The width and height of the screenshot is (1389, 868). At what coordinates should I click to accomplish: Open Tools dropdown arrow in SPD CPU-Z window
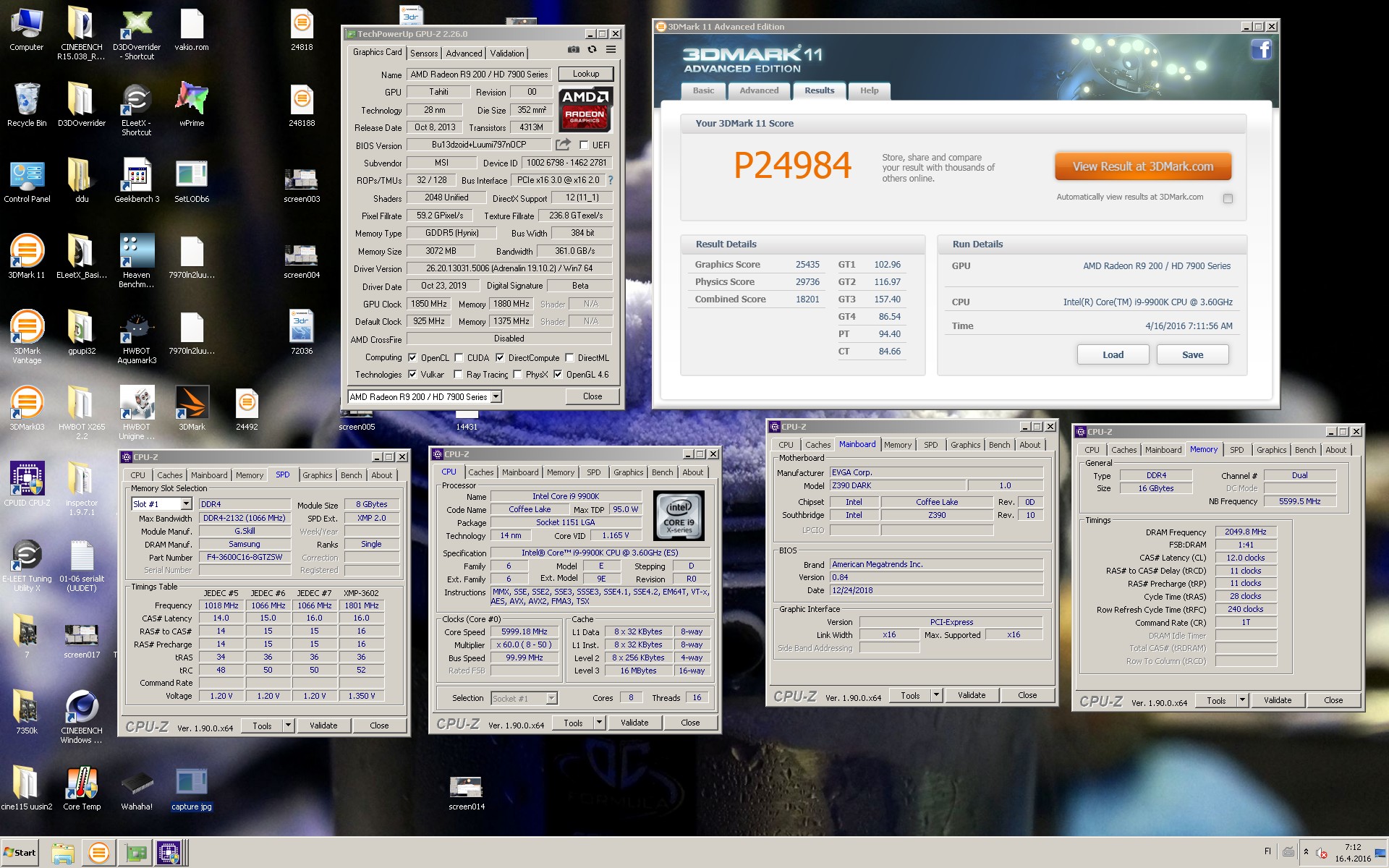click(x=288, y=726)
